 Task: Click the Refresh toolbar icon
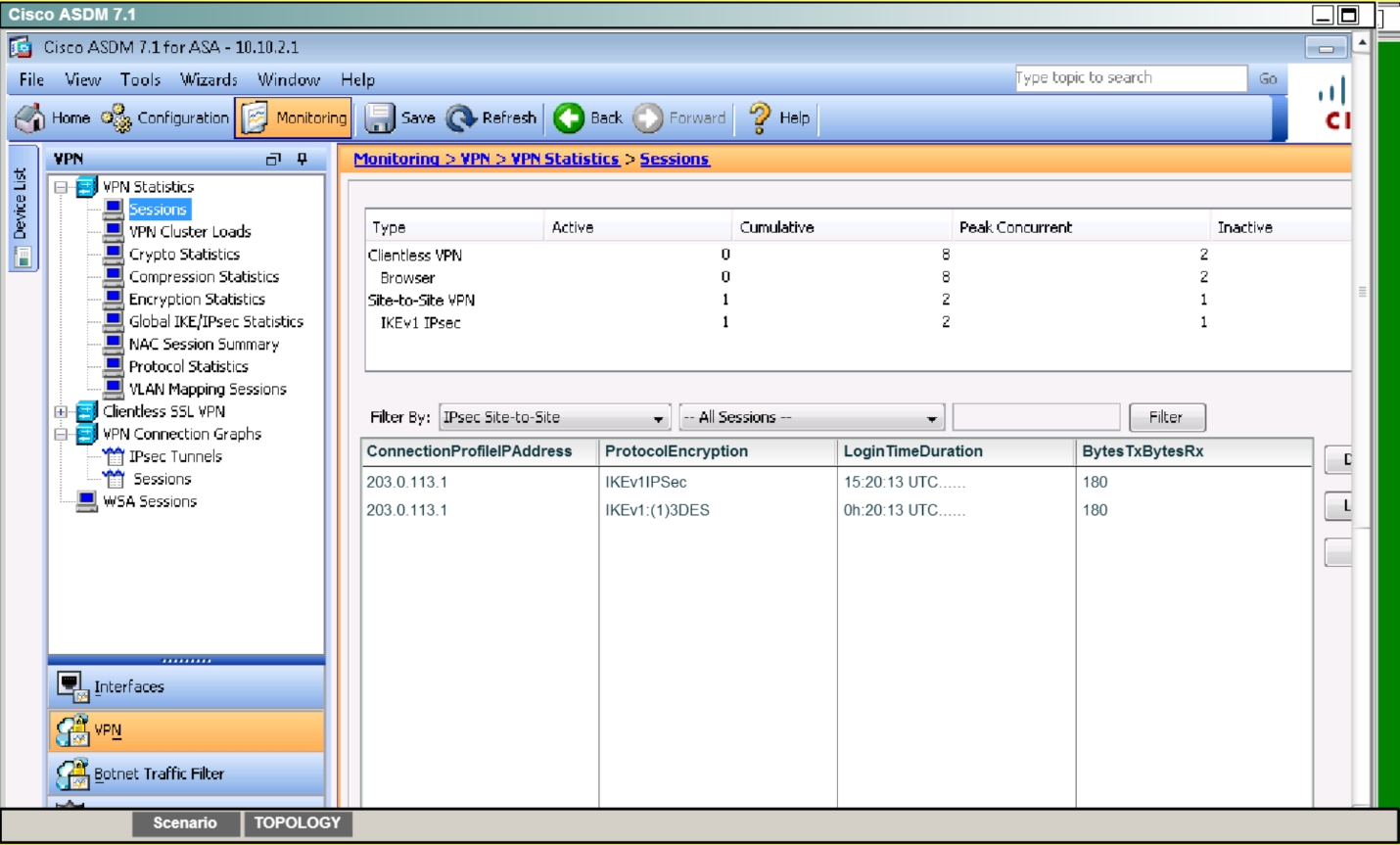pos(461,117)
